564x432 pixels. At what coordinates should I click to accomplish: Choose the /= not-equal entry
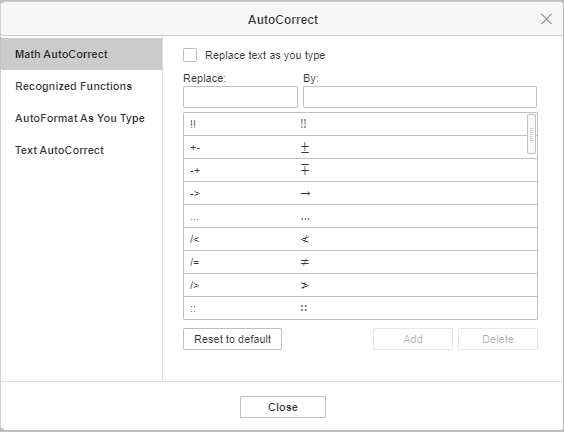click(x=360, y=262)
